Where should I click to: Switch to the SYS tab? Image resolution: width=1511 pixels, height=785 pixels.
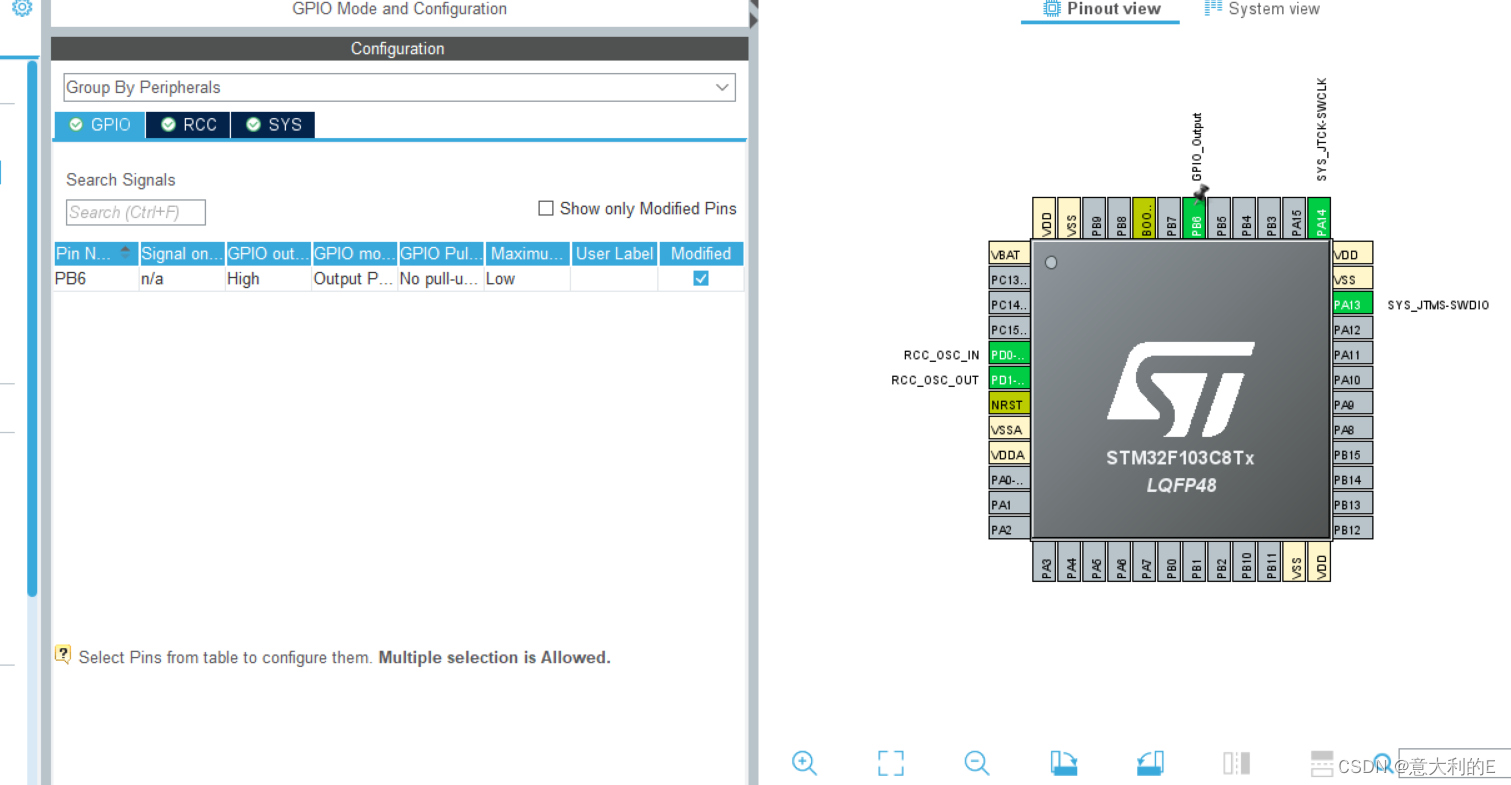(x=273, y=125)
